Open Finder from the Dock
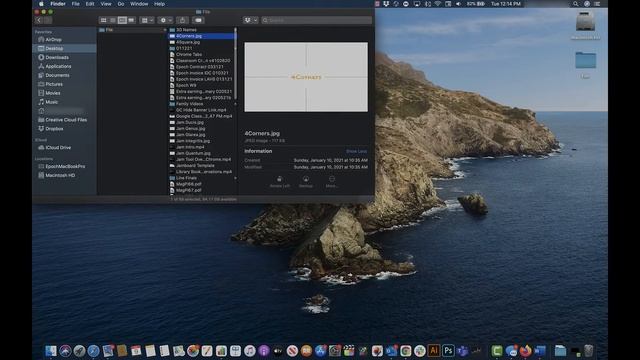 point(51,351)
